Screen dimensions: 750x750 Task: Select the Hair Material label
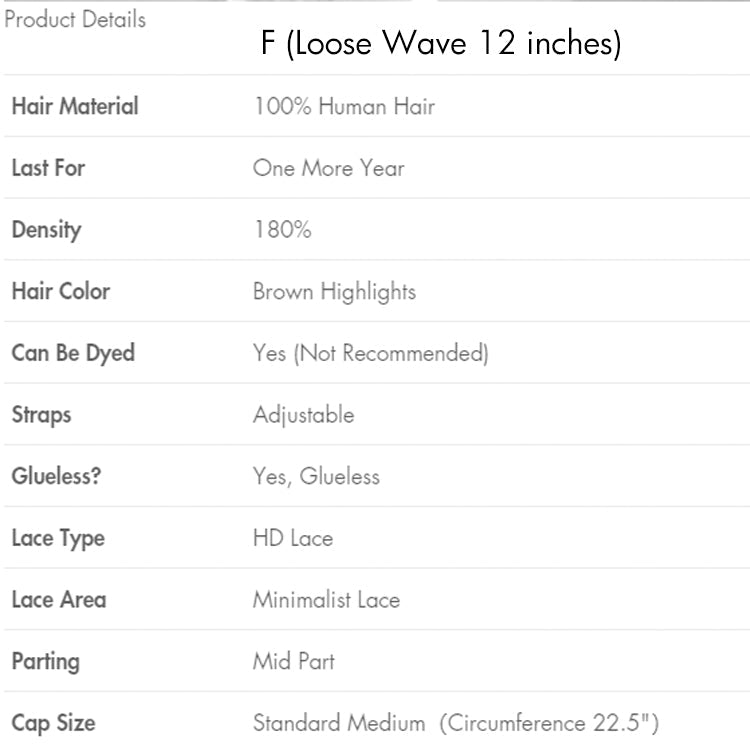point(75,106)
